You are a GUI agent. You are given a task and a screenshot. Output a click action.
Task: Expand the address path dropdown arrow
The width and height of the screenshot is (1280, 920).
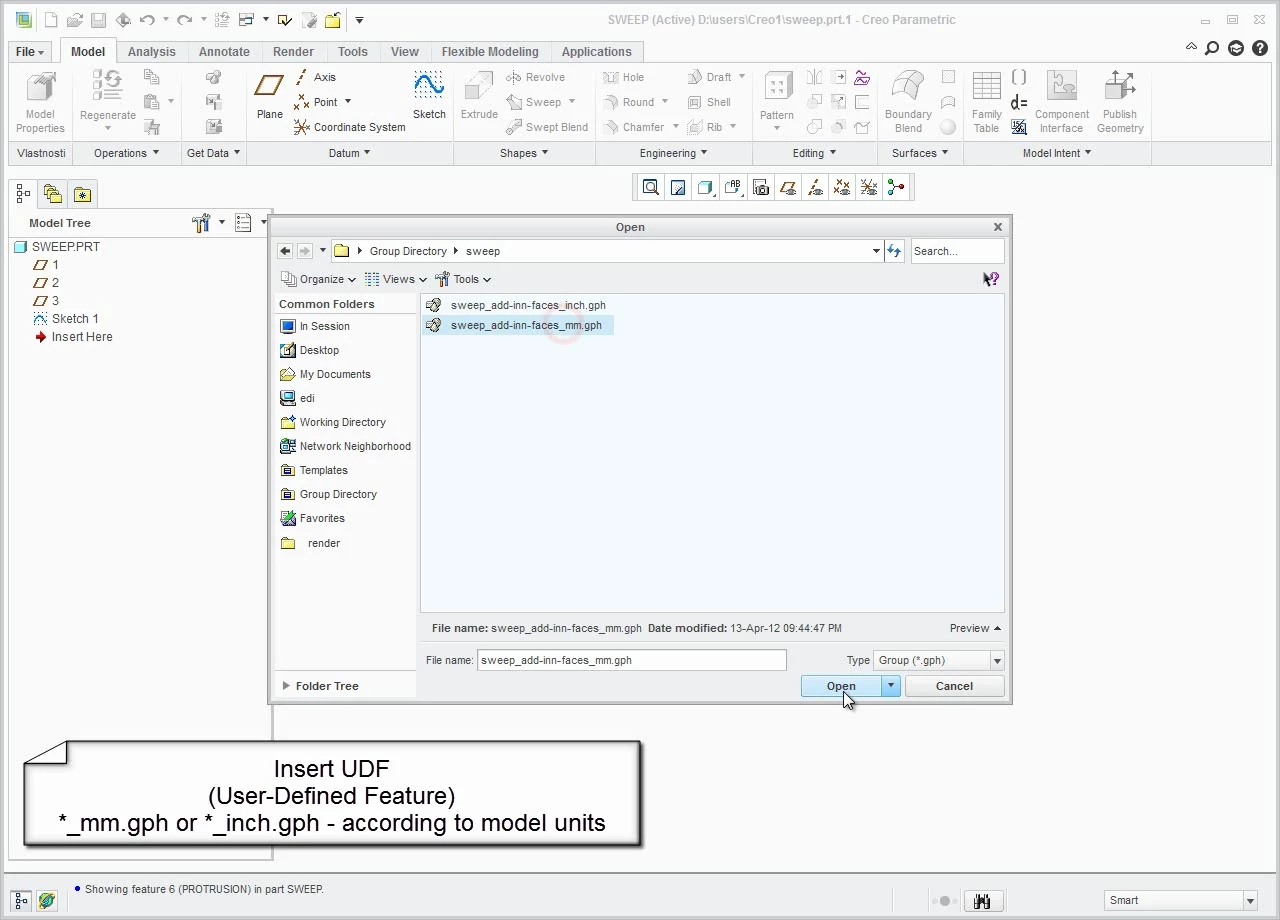(x=876, y=251)
